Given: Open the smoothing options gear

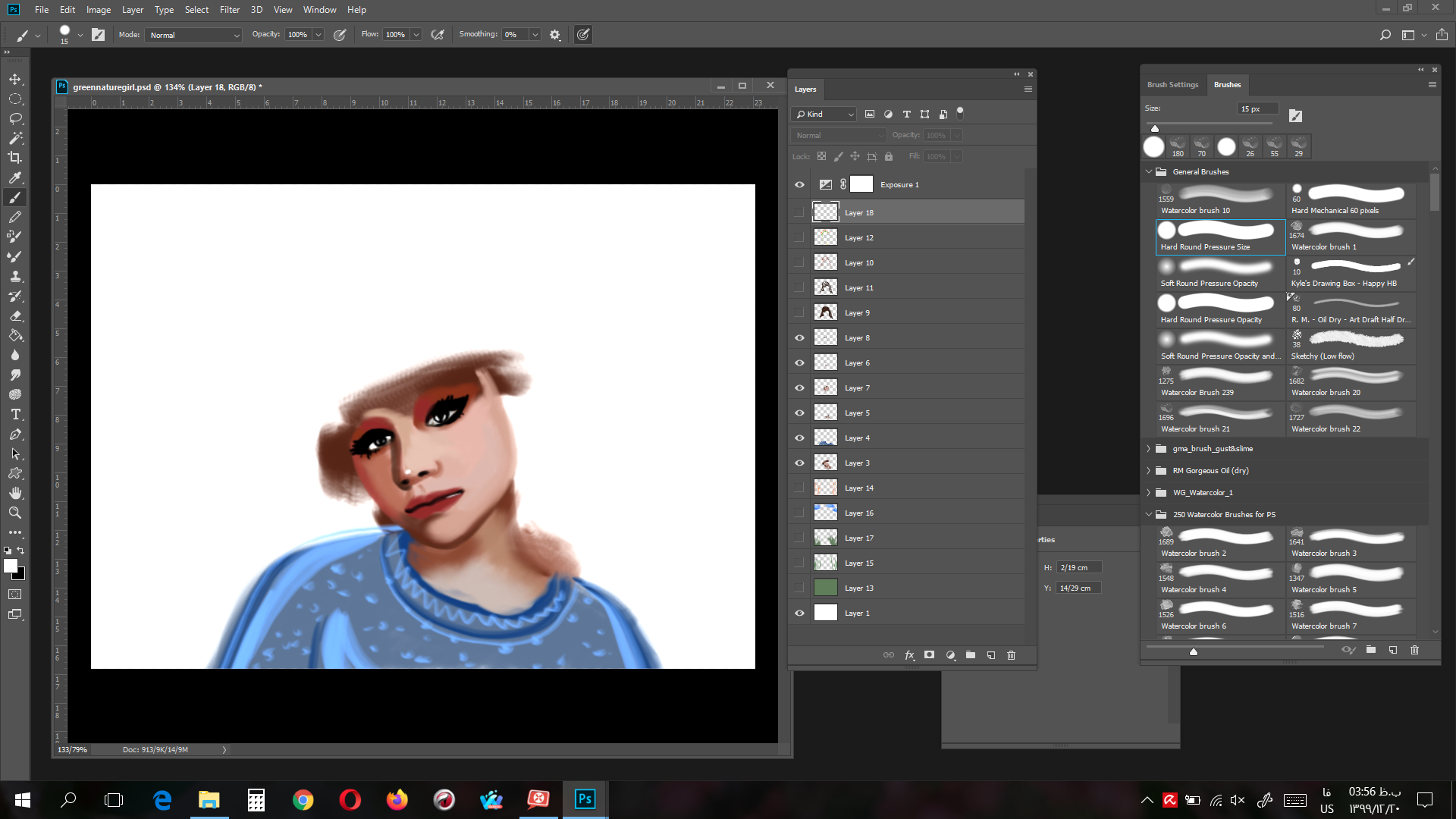Looking at the screenshot, I should click(x=555, y=35).
